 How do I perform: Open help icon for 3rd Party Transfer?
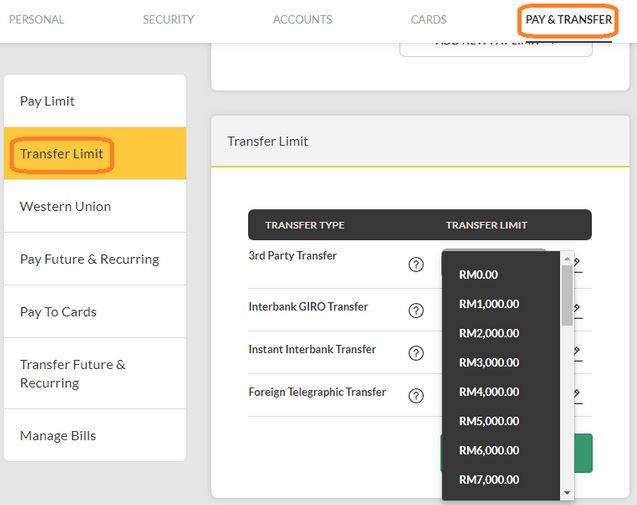[416, 265]
